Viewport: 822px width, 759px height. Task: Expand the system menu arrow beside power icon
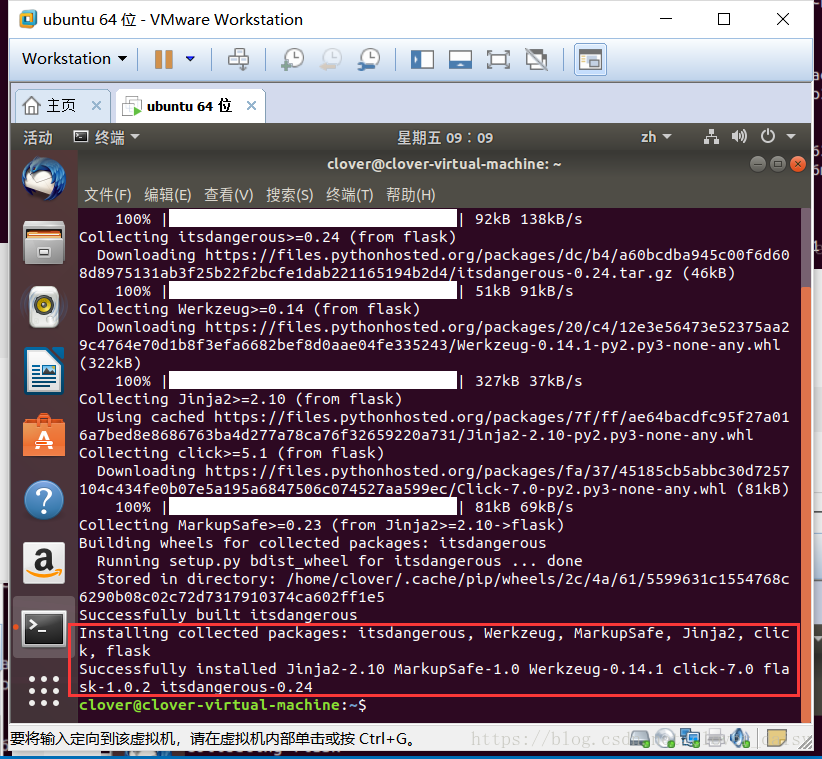click(791, 137)
